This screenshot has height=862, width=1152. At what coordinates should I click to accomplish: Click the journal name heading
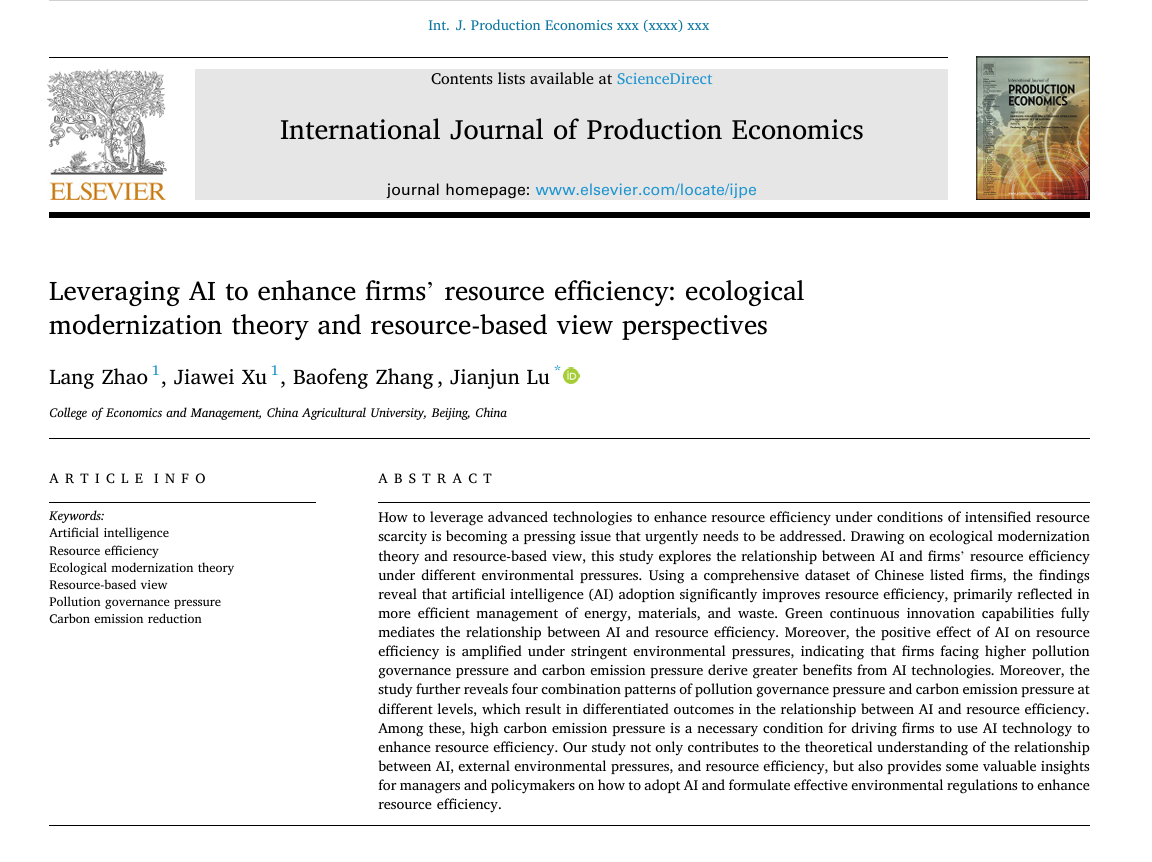(572, 130)
